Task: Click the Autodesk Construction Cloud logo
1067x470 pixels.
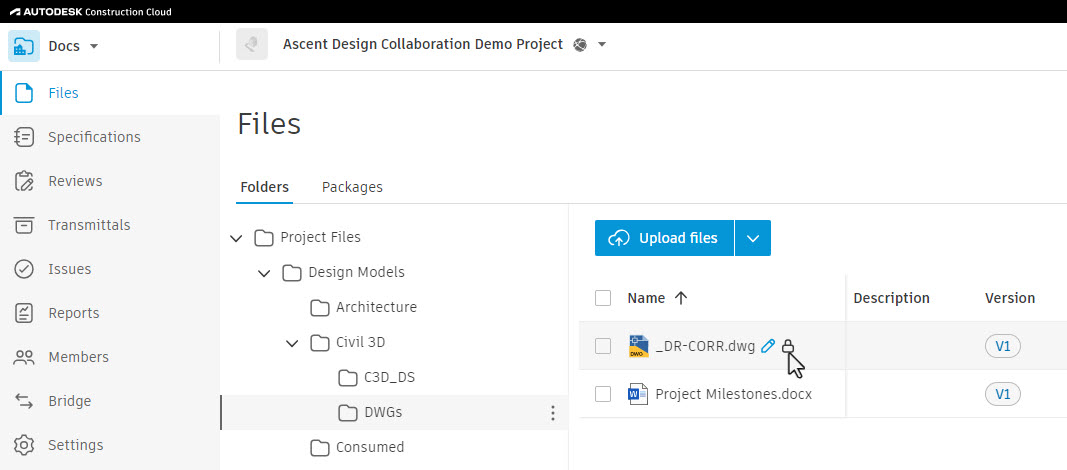Action: 91,12
